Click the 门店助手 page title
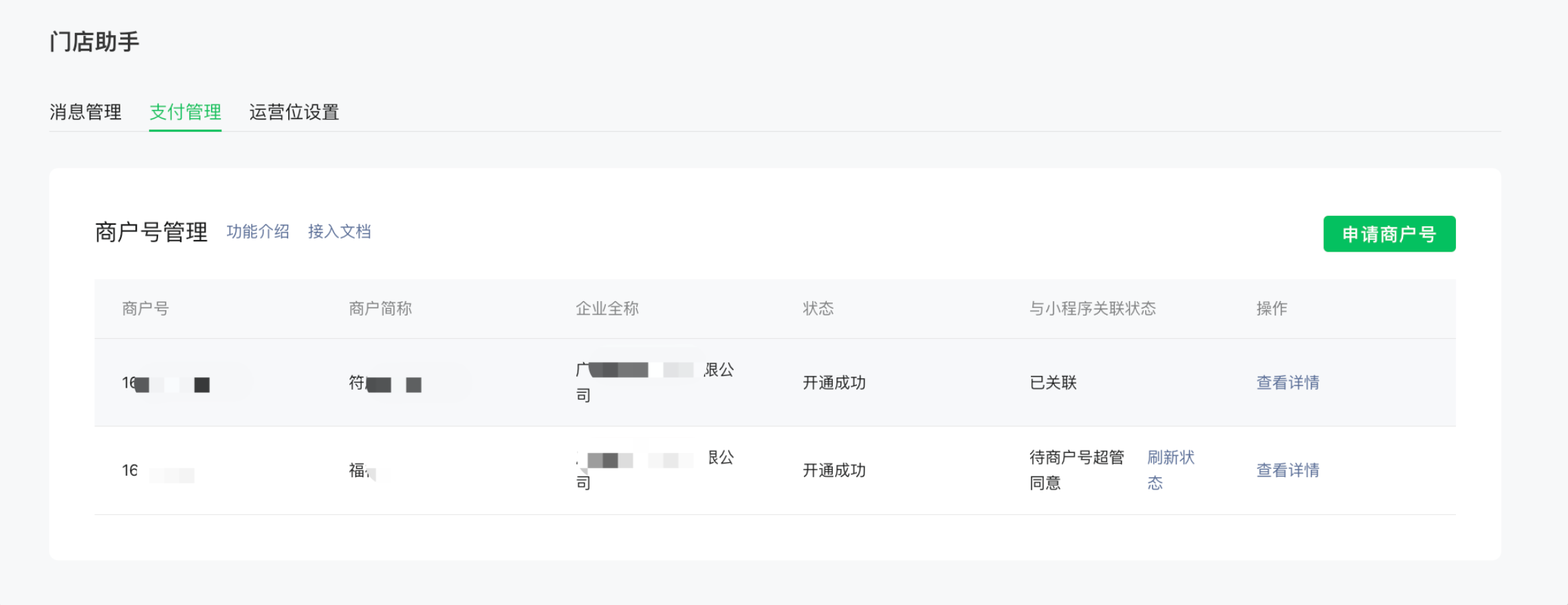The height and width of the screenshot is (605, 1568). (x=95, y=42)
